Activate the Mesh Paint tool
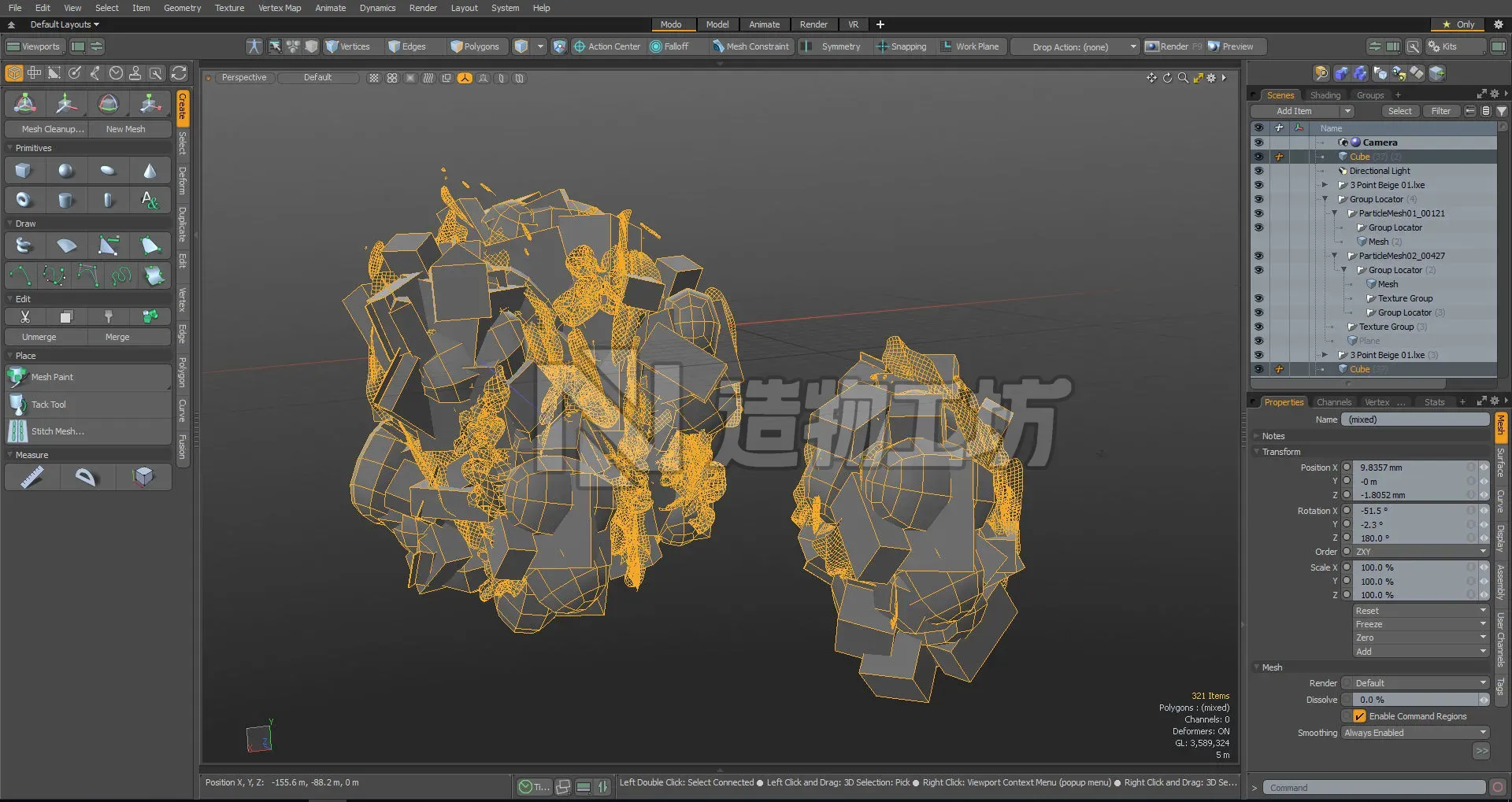Screen dimensions: 1512x802 pyautogui.click(x=88, y=377)
